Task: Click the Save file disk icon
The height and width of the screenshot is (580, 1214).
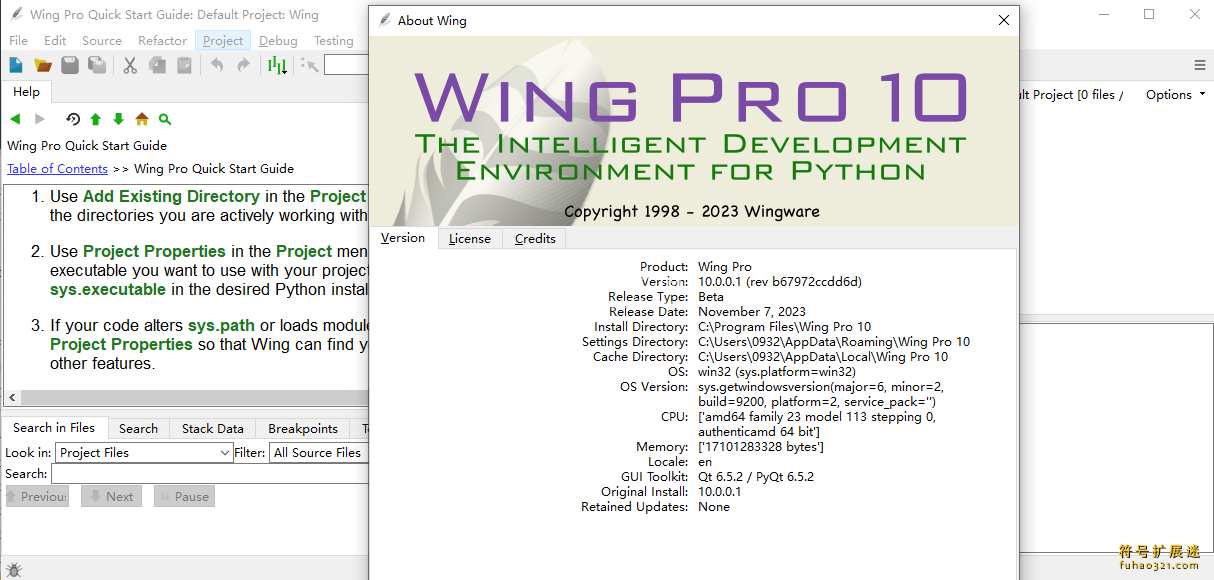Action: tap(70, 65)
